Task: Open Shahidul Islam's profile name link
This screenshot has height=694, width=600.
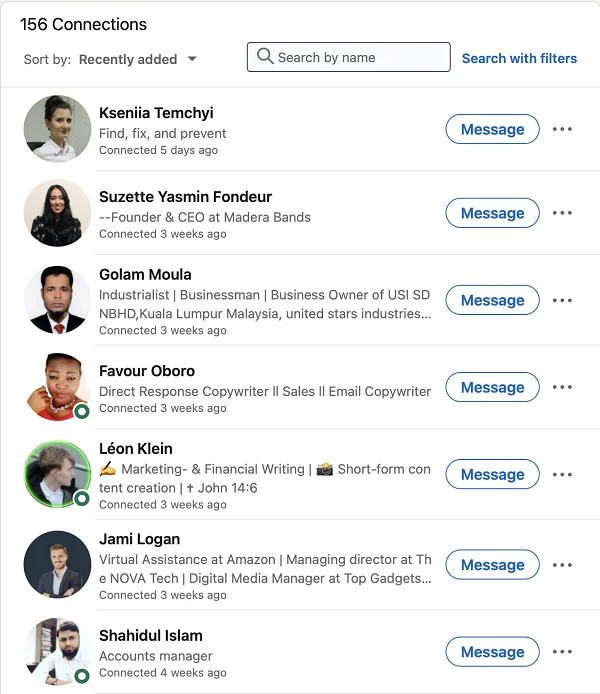Action: [151, 635]
